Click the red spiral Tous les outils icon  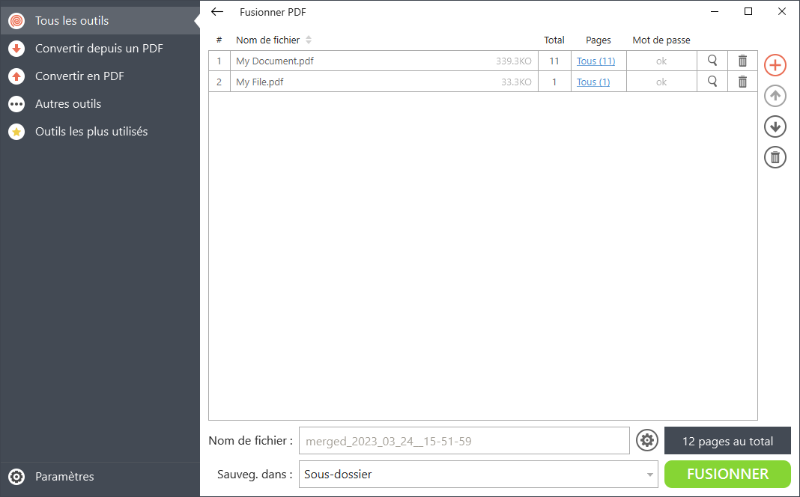[x=16, y=21]
